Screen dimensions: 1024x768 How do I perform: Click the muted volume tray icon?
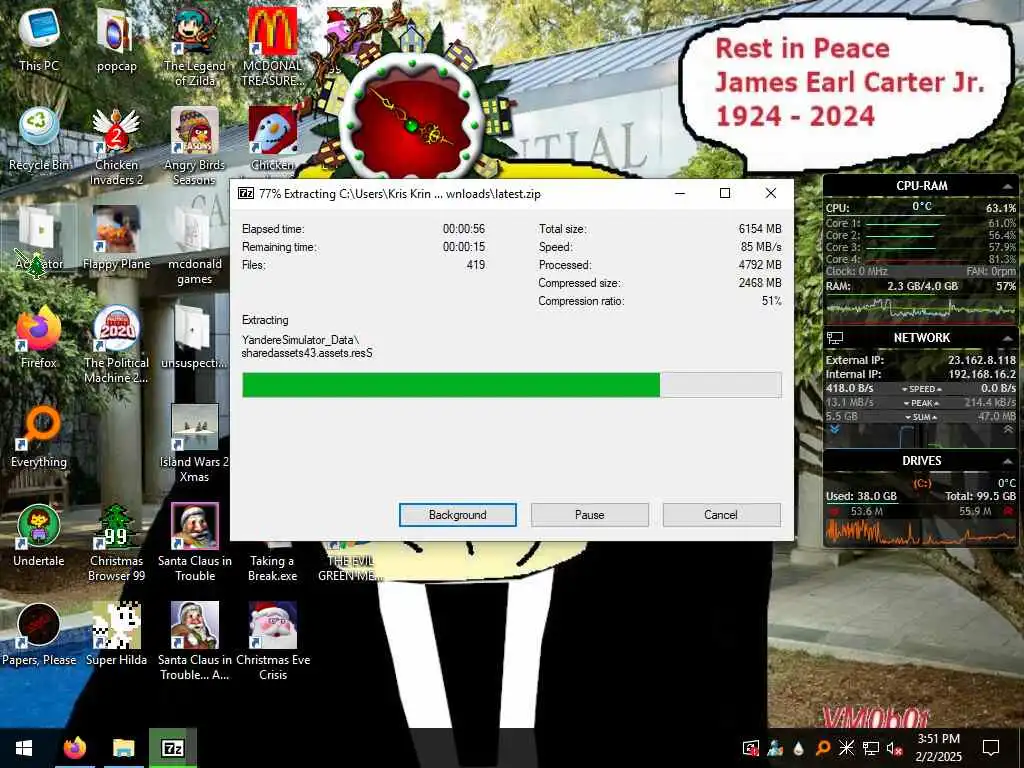894,748
